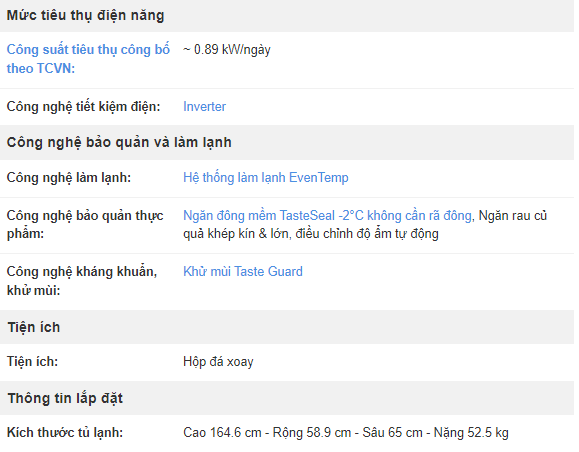The image size is (579, 452).
Task: Select 'Mức tiêu thụ điện năng' section header
Action: pyautogui.click(x=85, y=16)
